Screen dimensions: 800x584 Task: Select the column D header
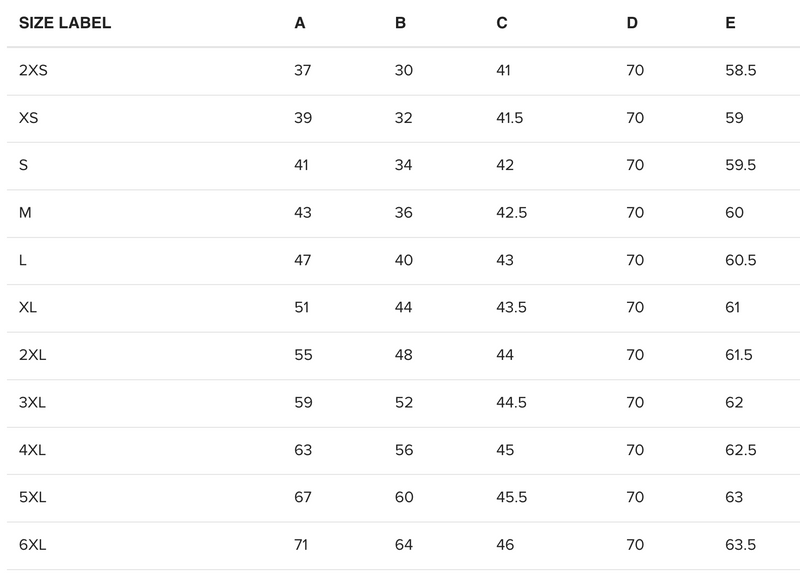pos(632,23)
